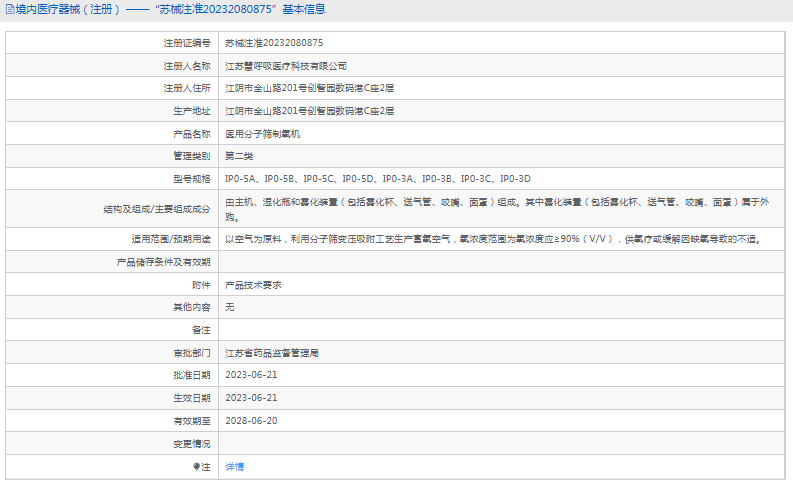
Task: Click the 管理类别 label
Action: tap(192, 156)
